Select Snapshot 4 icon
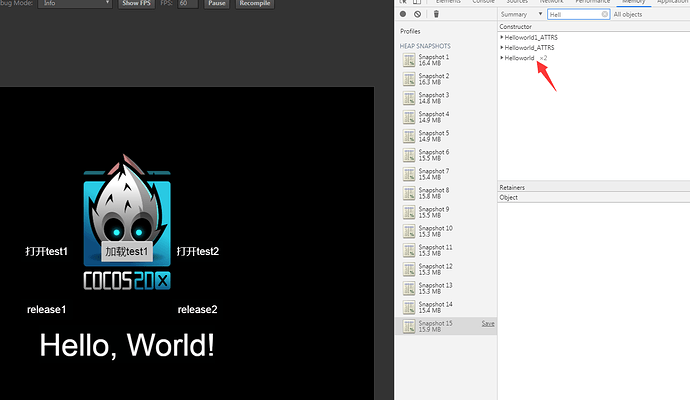 coord(409,117)
